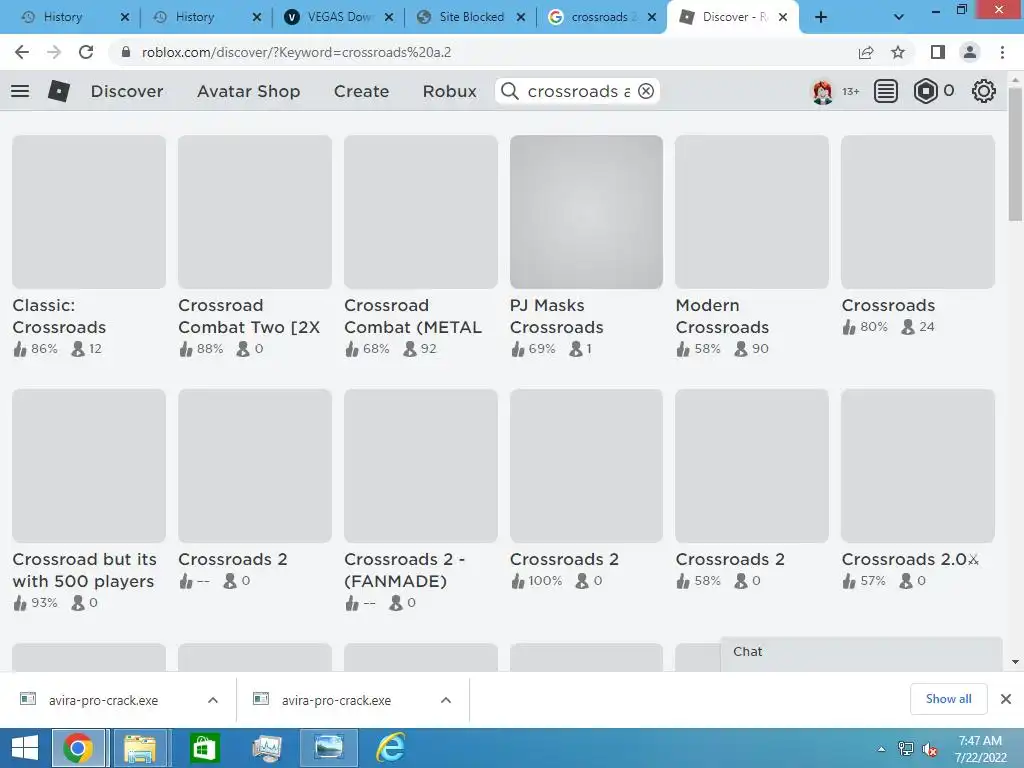The width and height of the screenshot is (1024, 768).
Task: Open the second taskbar monitor app icon
Action: tap(266, 748)
